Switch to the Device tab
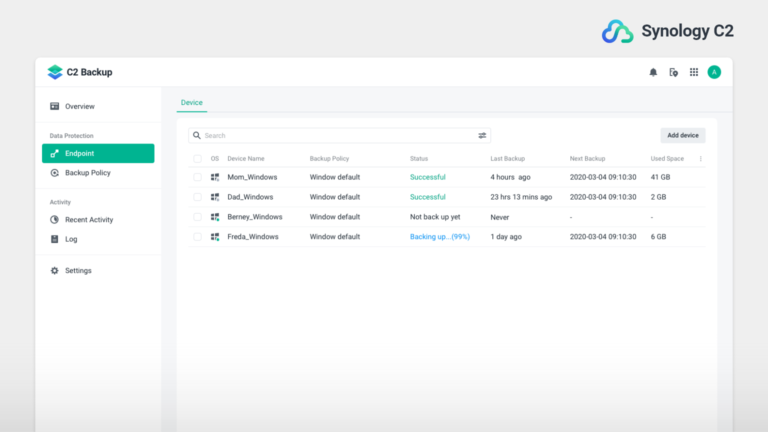 point(191,102)
